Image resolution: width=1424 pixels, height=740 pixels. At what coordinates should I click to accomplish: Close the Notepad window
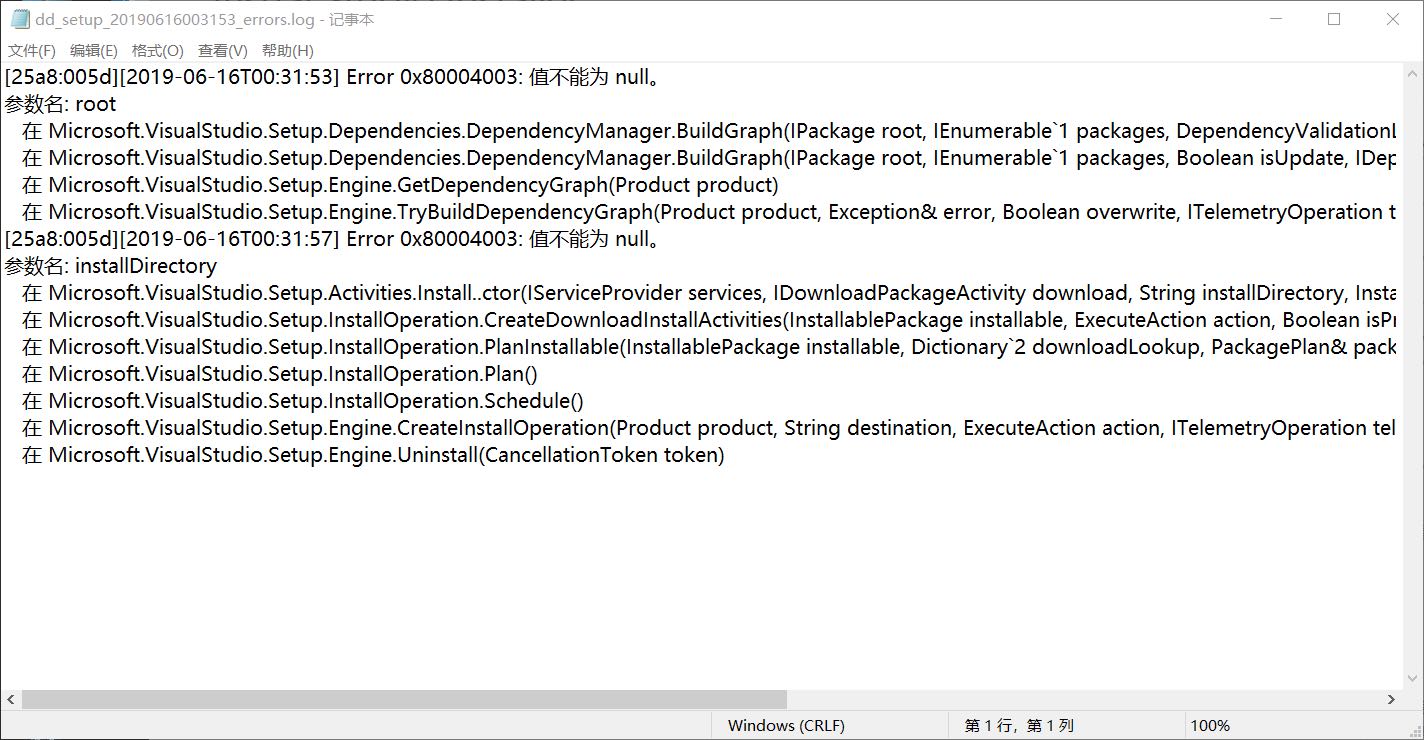pos(1393,19)
